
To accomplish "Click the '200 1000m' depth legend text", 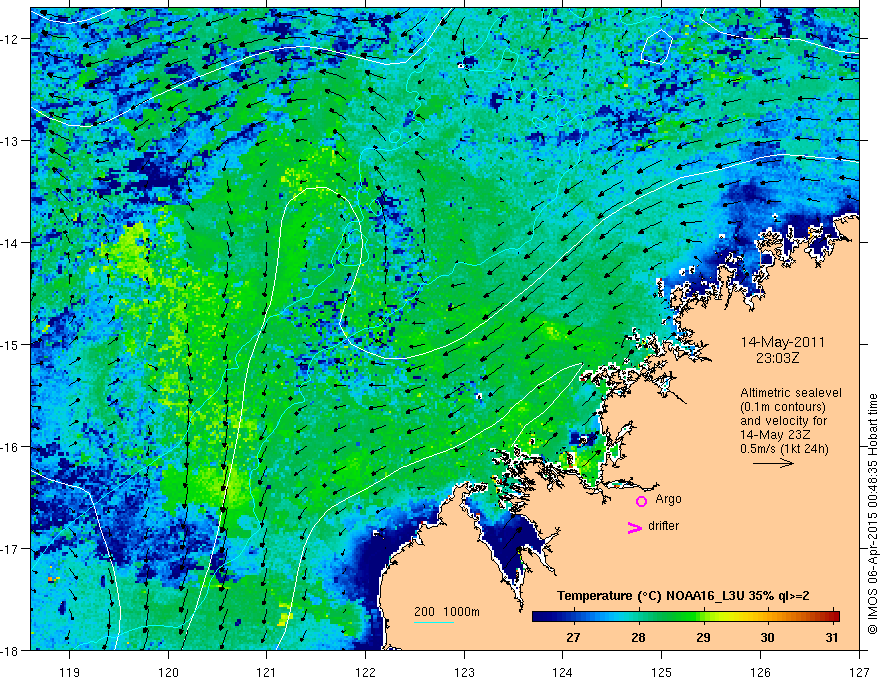I will tap(447, 611).
